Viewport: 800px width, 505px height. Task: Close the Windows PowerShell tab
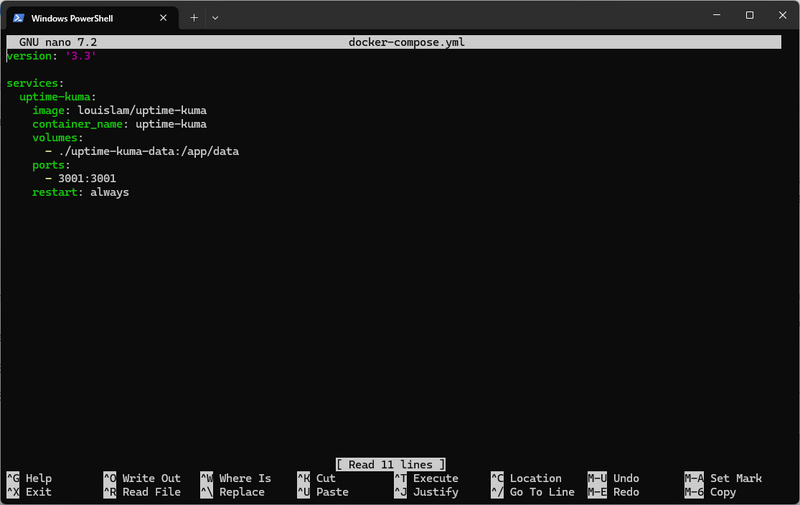pos(161,17)
